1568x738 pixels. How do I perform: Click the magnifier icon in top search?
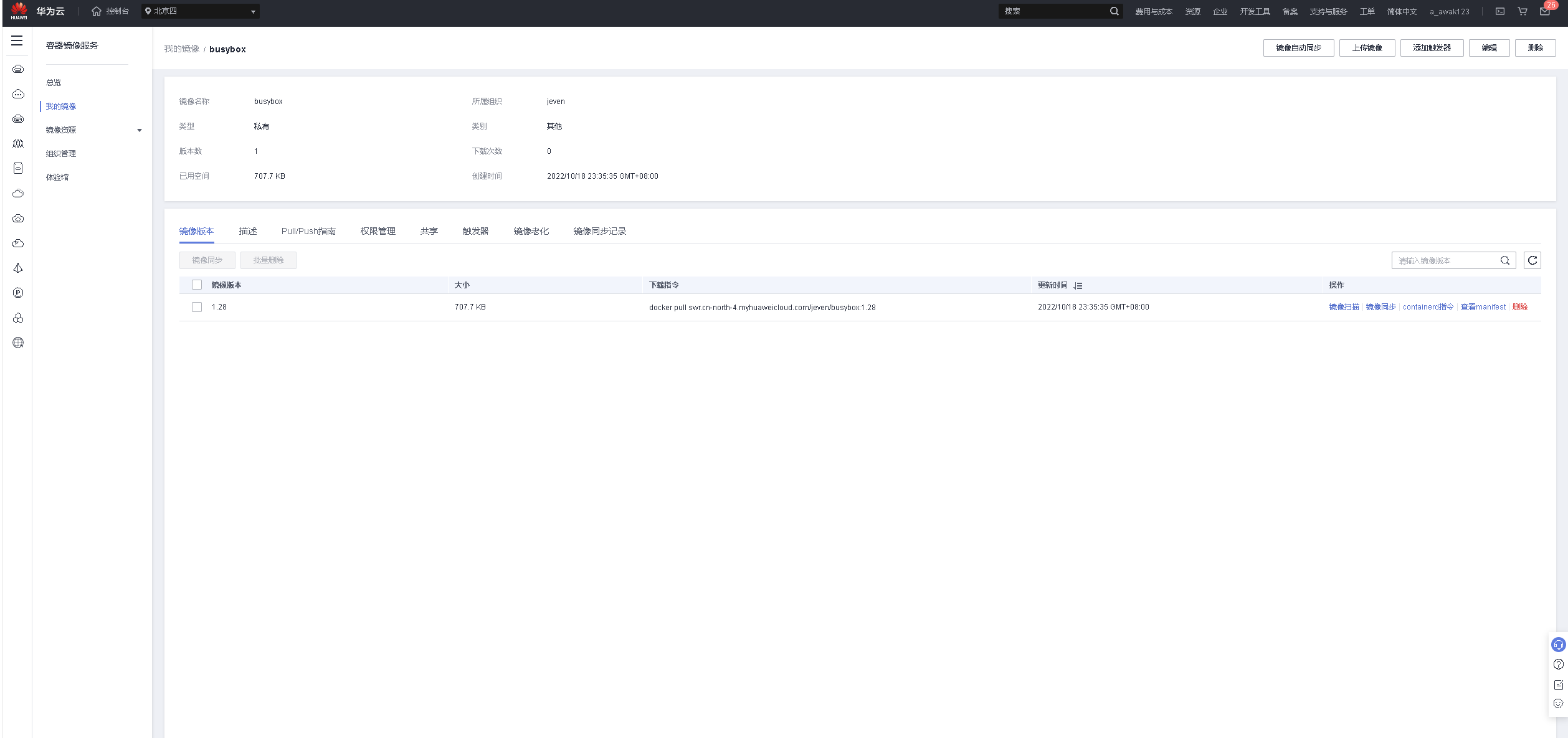click(x=1114, y=11)
